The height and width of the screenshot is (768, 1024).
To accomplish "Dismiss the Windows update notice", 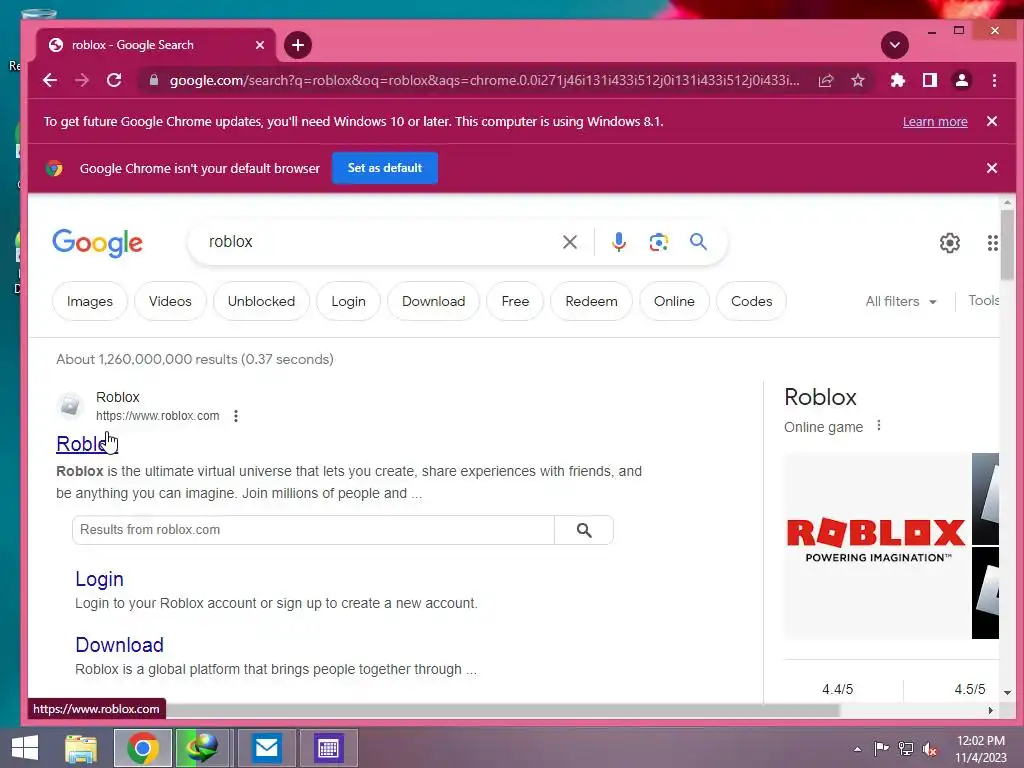I will (x=991, y=121).
